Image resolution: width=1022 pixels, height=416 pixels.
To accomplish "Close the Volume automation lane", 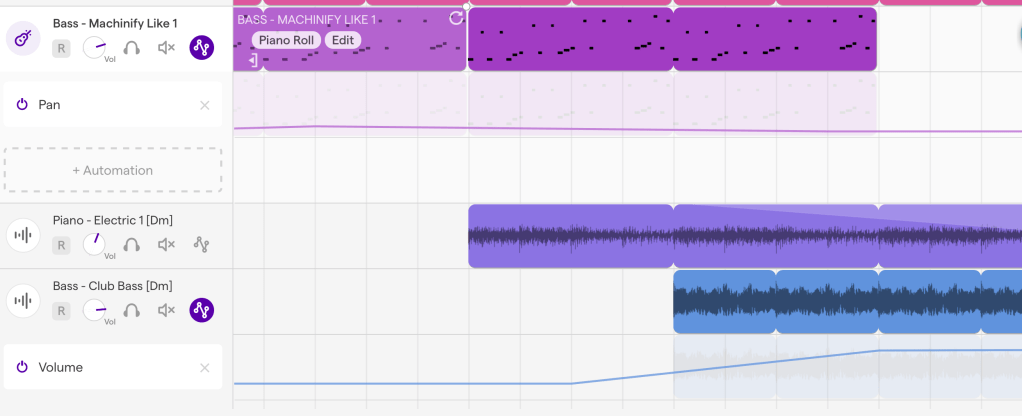I will point(205,368).
